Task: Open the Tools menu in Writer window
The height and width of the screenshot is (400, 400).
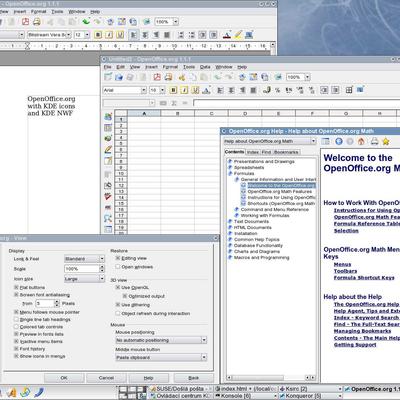Action: pyautogui.click(x=57, y=12)
